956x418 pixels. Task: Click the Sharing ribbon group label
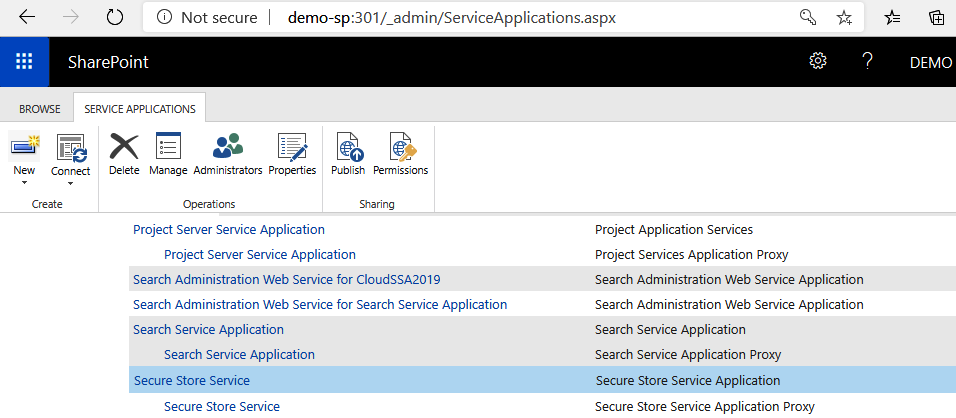pyautogui.click(x=377, y=204)
